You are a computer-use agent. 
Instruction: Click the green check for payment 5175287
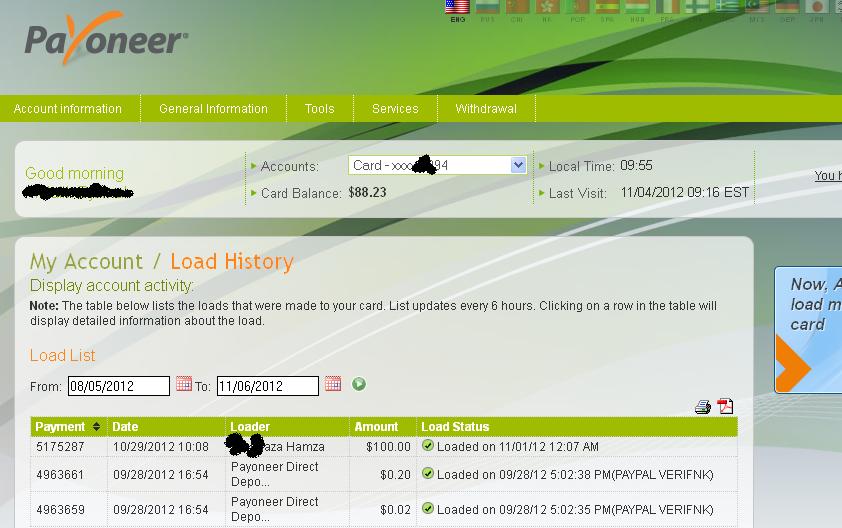tap(427, 445)
